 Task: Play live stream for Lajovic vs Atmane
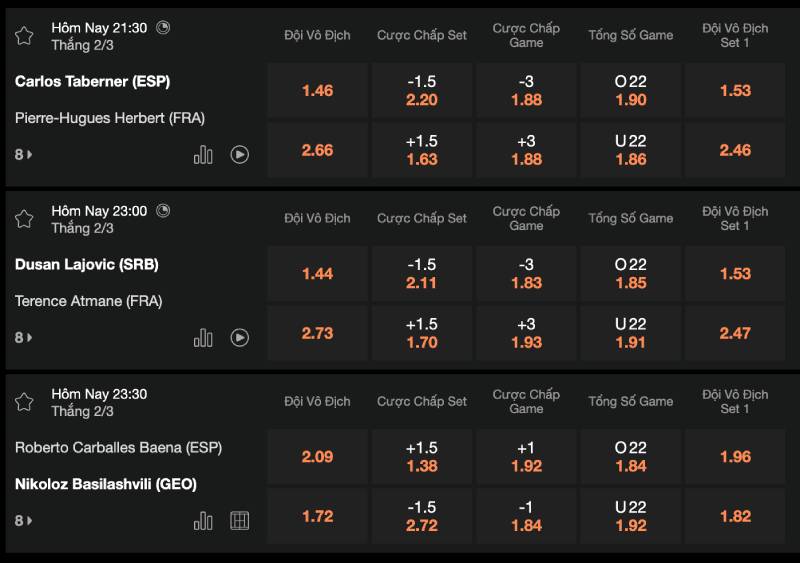[240, 338]
